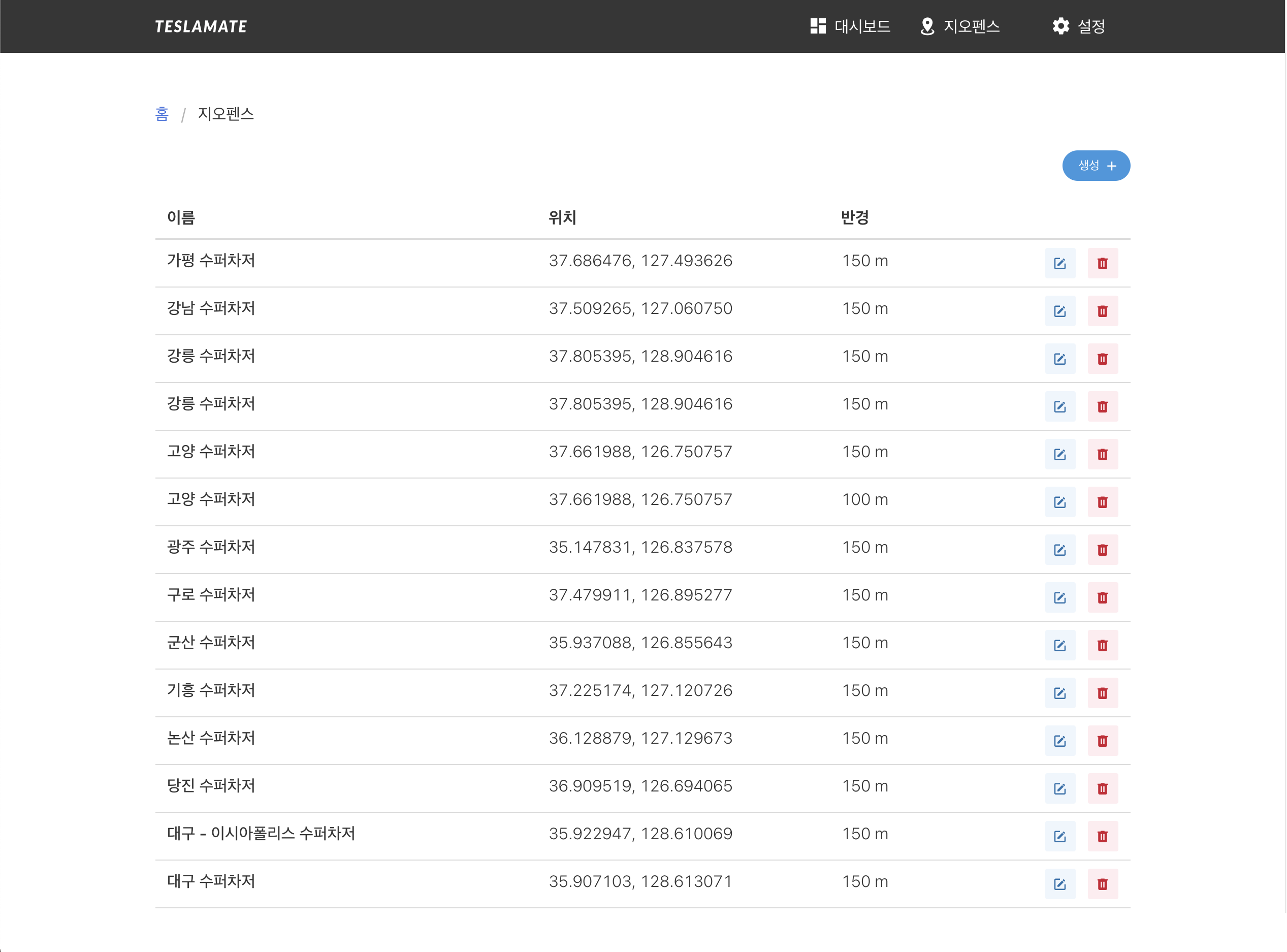Delete 고양 수퍼차저 with 150 m radius

point(1103,454)
